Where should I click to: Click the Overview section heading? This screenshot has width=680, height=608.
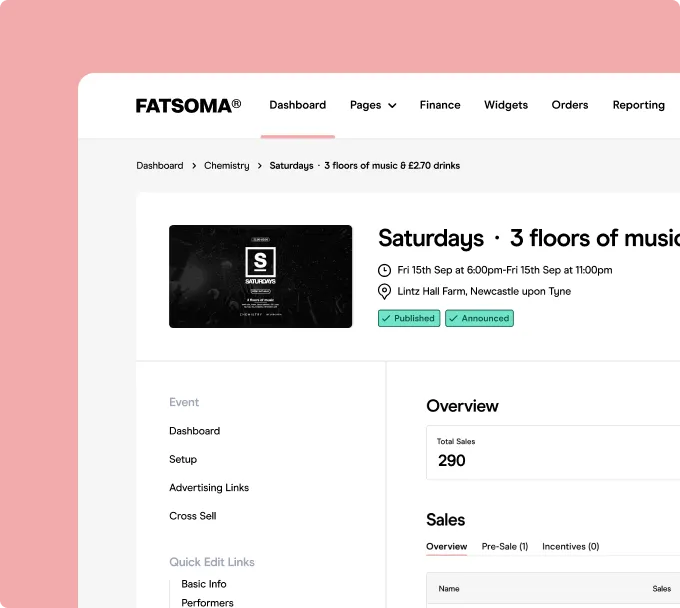coord(462,406)
